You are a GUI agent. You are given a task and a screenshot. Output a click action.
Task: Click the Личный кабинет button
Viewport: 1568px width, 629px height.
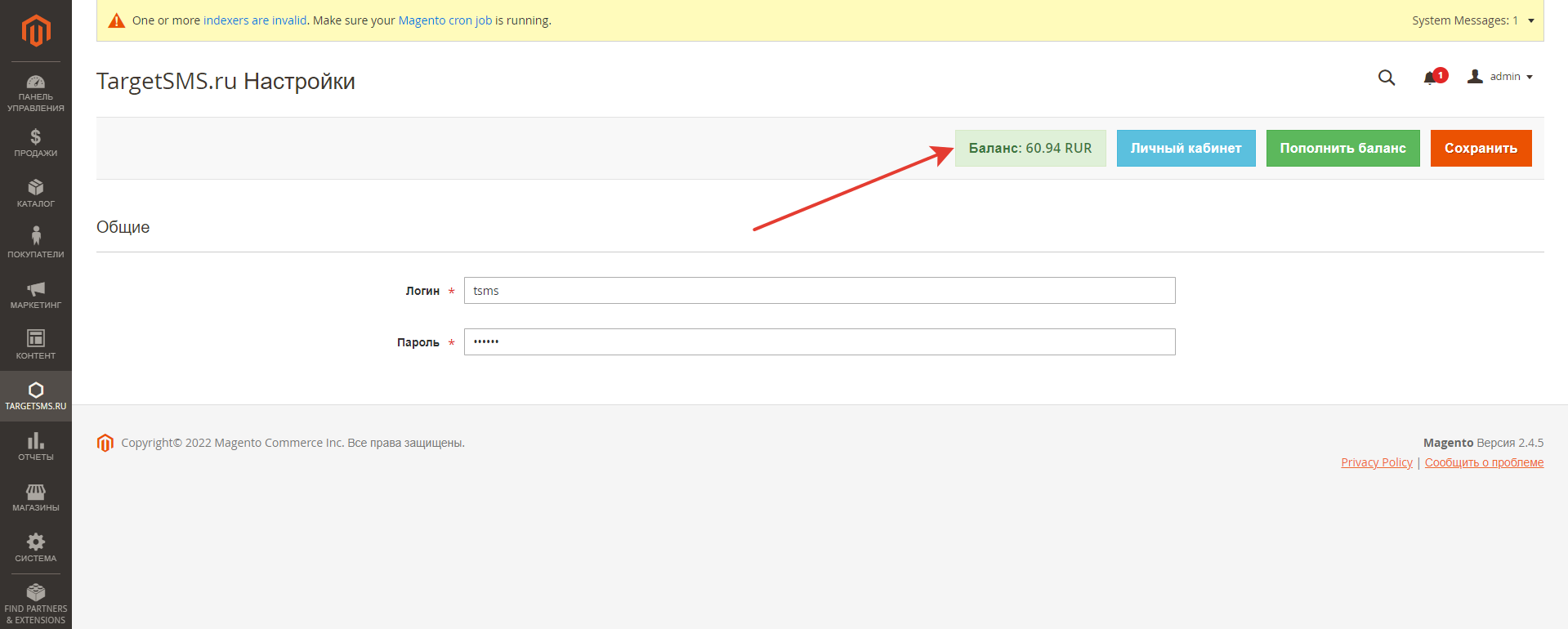[1186, 148]
